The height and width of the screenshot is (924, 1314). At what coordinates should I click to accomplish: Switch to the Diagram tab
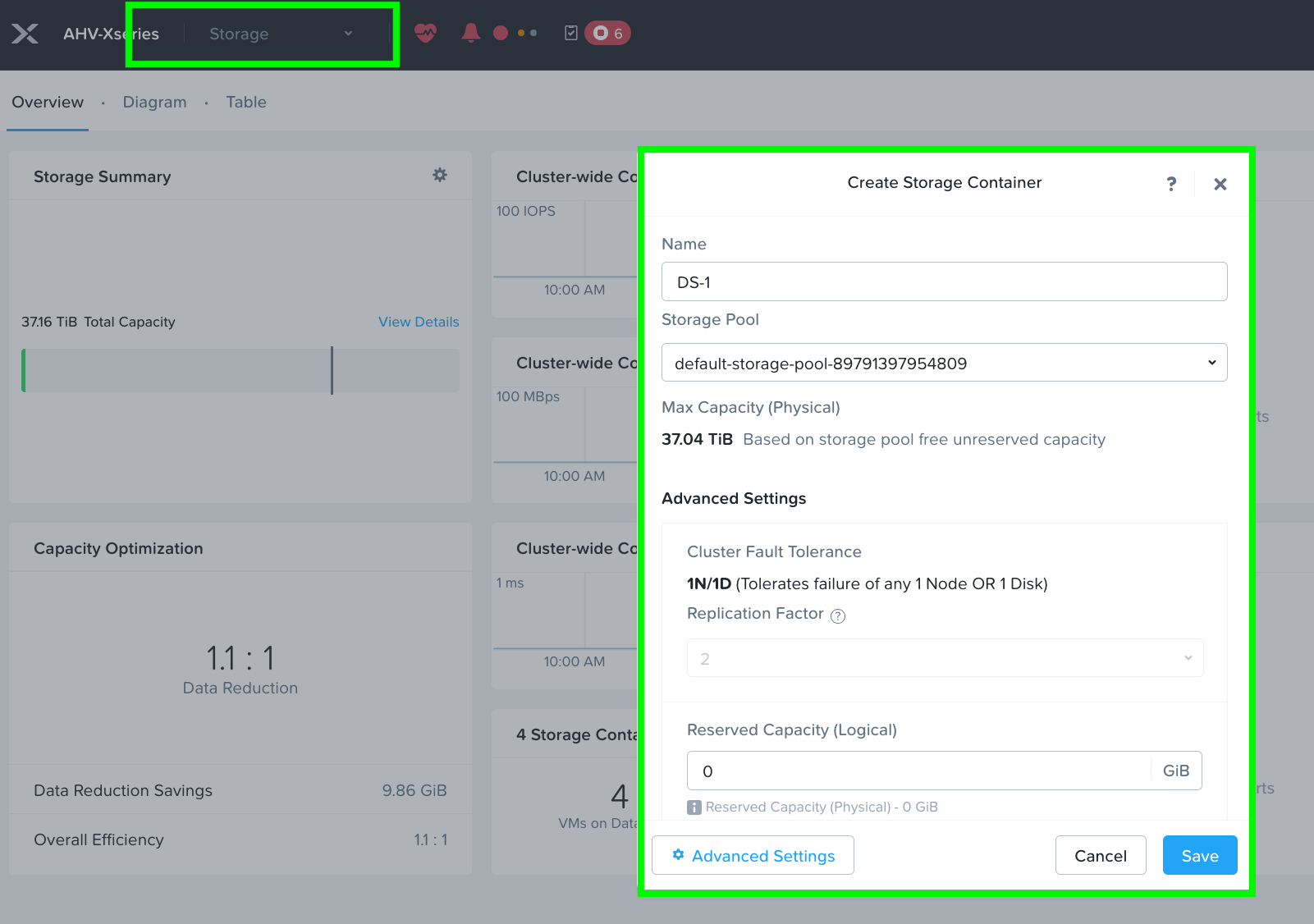pos(154,102)
